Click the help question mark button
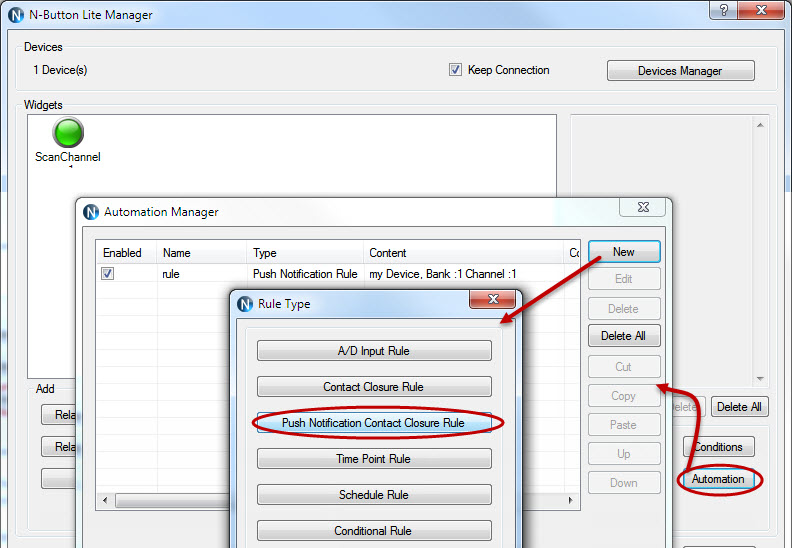 pos(723,10)
